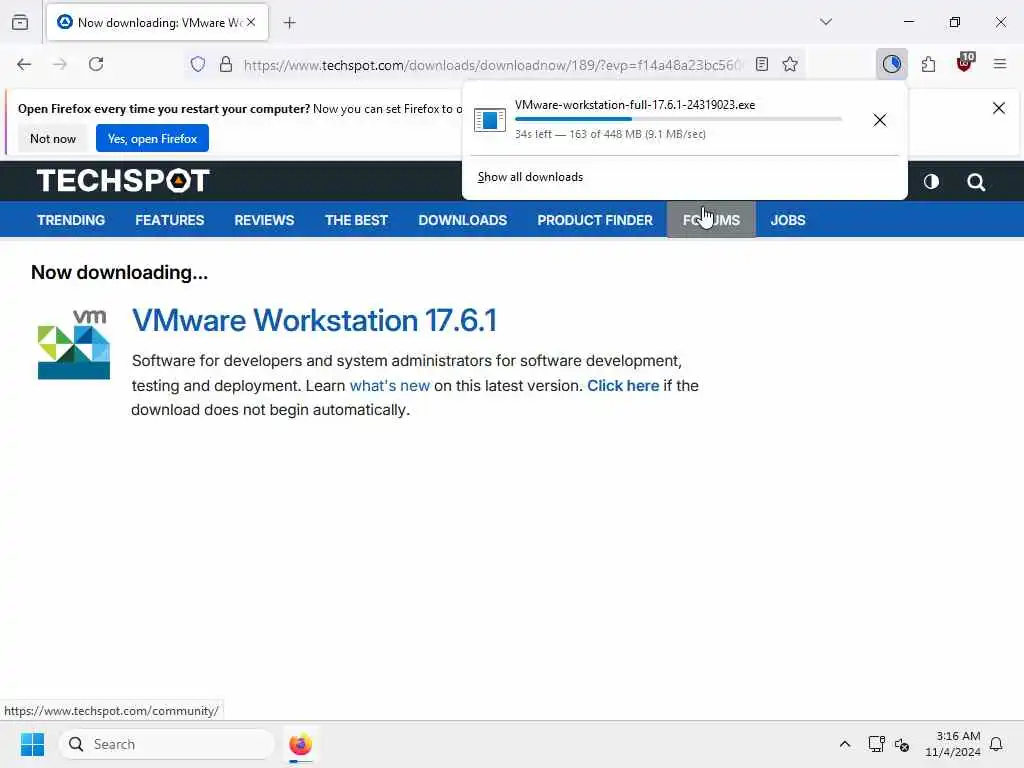Click the VMware logo thumbnail

(x=74, y=344)
